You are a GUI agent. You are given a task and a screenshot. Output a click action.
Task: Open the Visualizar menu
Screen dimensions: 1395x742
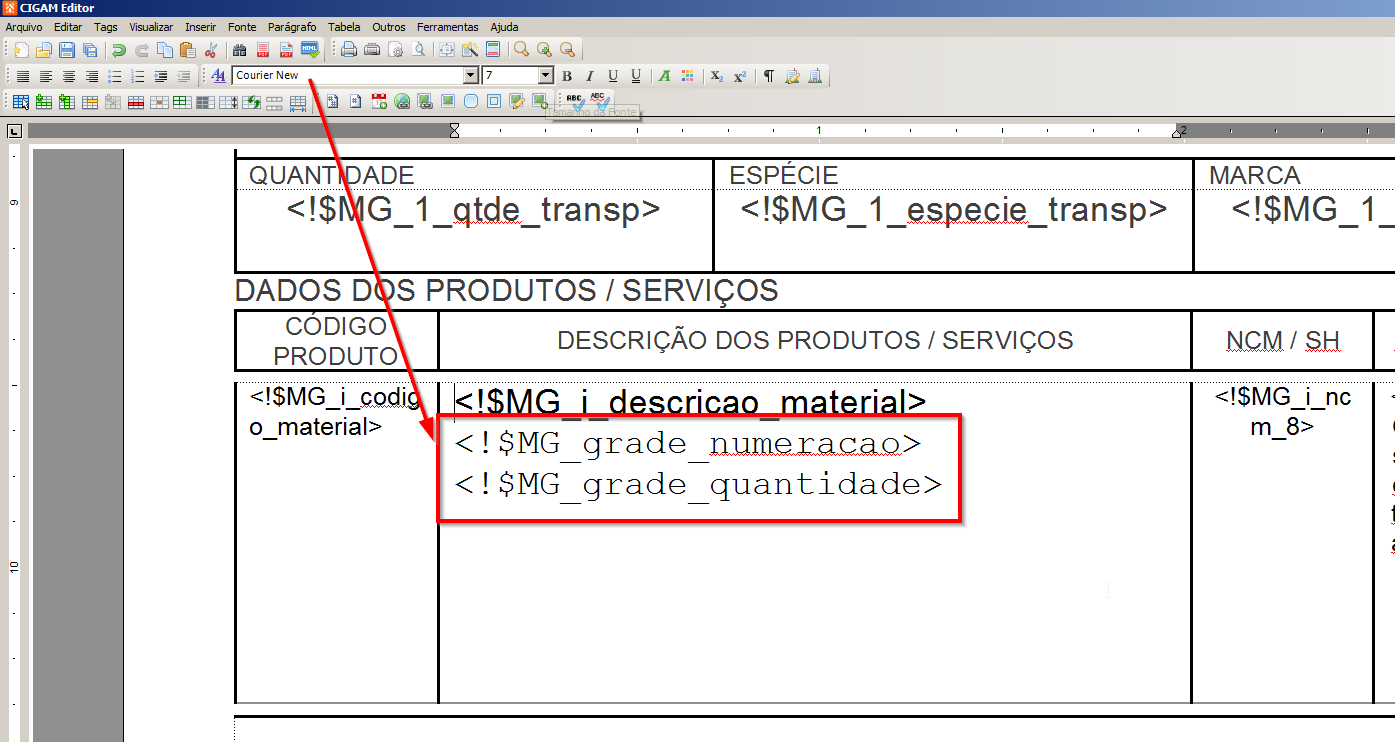(151, 27)
